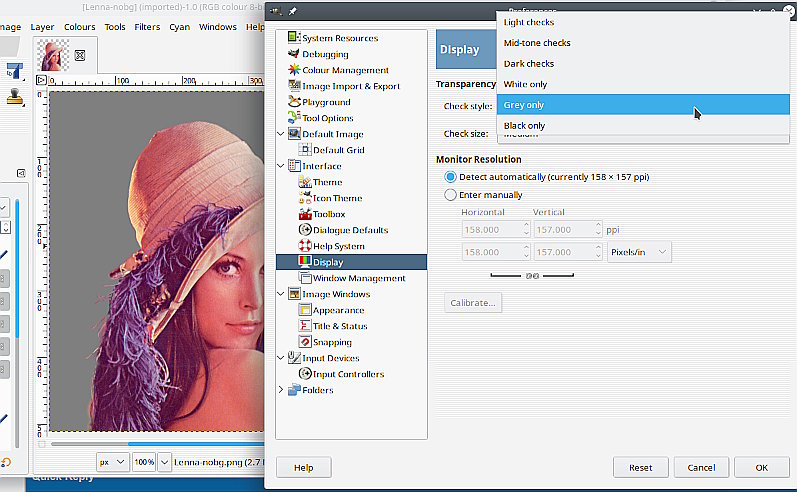Screen dimensions: 797x492
Task: Open Input Controllers page icon
Action: 304,374
